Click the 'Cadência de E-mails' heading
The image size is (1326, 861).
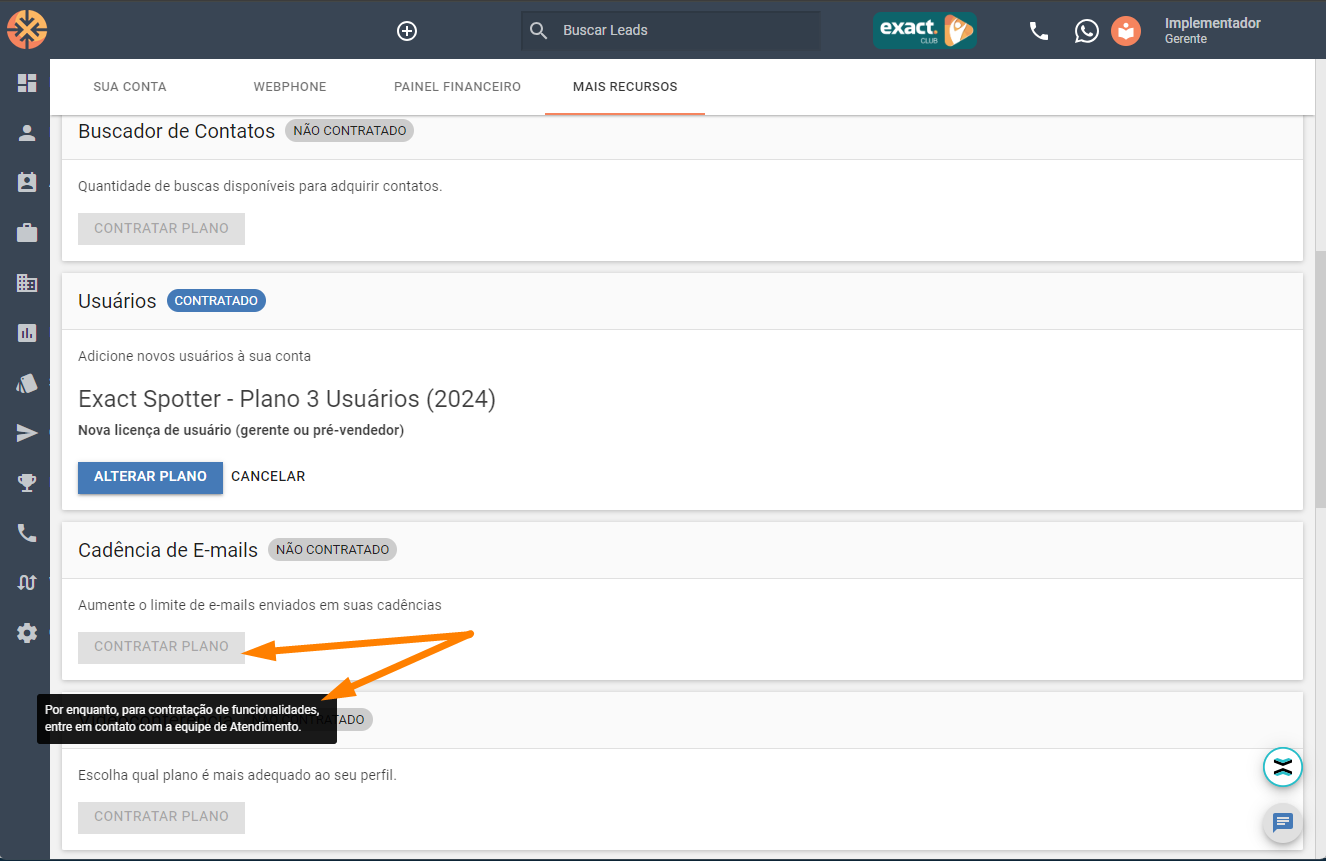(x=168, y=550)
